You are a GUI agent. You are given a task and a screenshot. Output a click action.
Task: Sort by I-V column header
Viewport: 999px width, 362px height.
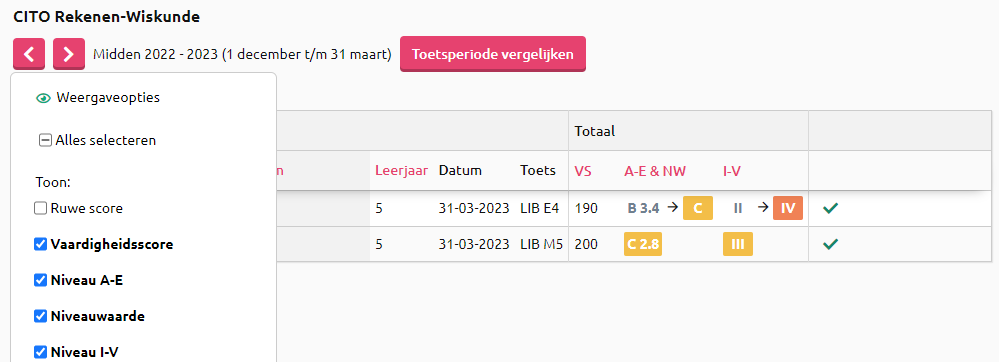tap(732, 171)
